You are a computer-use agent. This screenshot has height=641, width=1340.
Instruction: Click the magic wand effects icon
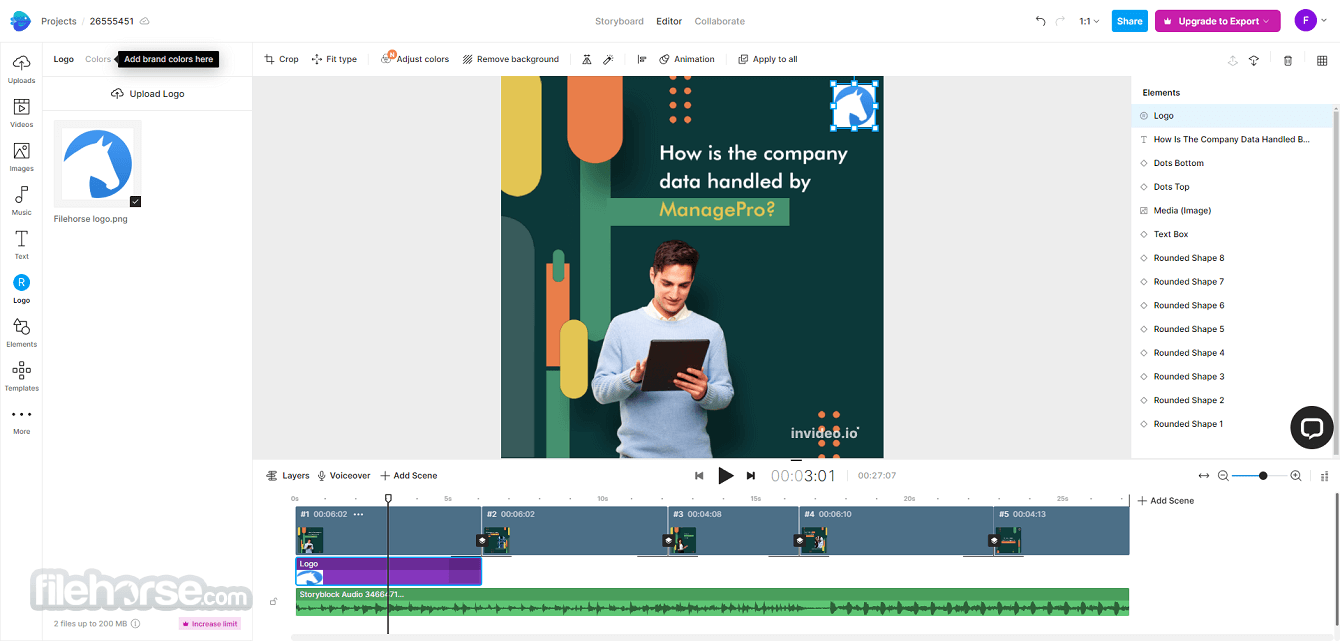(x=607, y=59)
